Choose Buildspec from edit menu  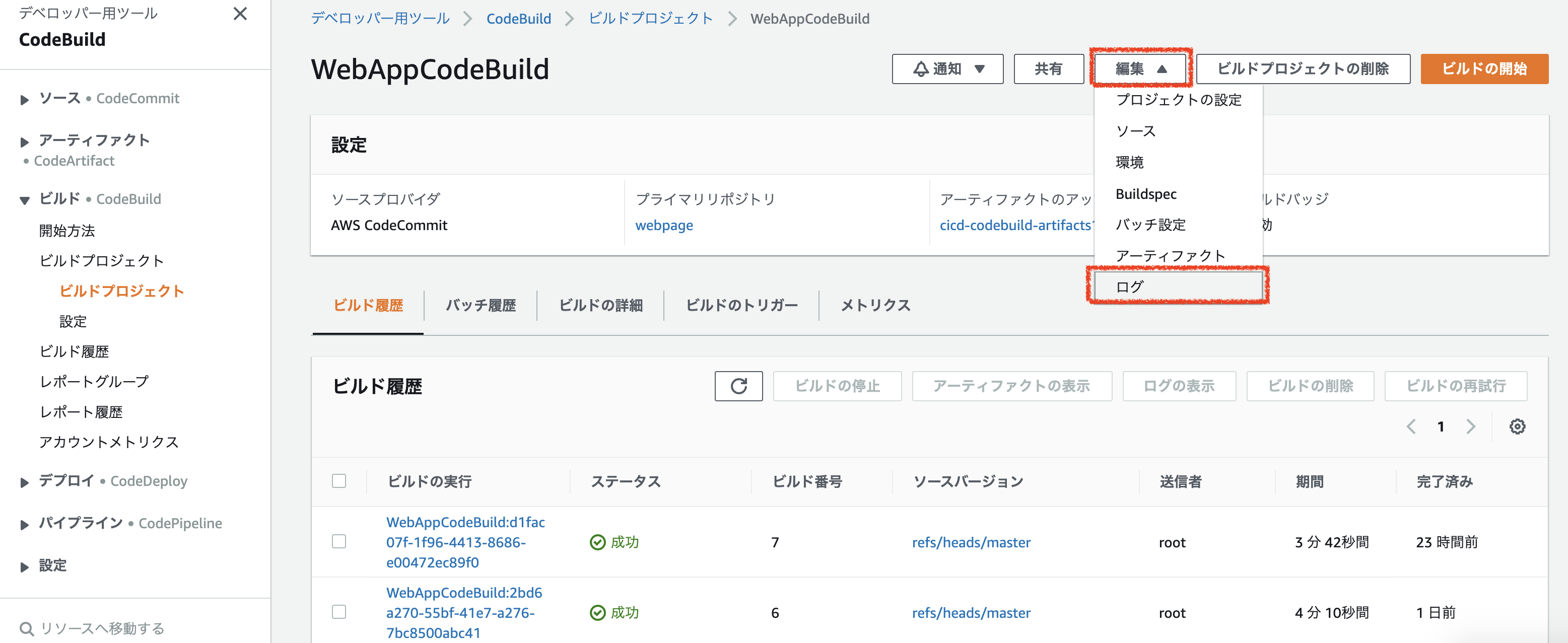tap(1178, 193)
